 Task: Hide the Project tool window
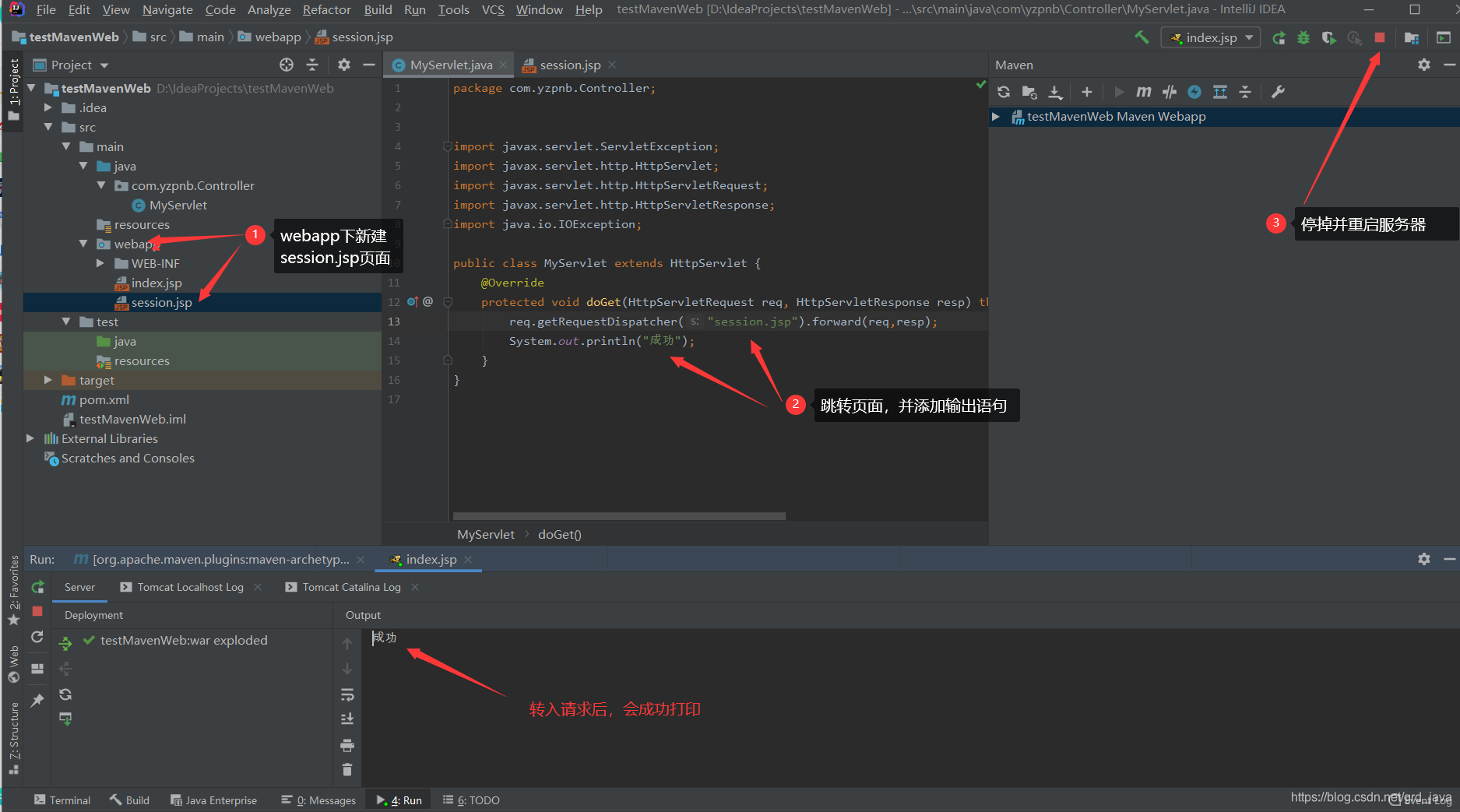coord(369,65)
